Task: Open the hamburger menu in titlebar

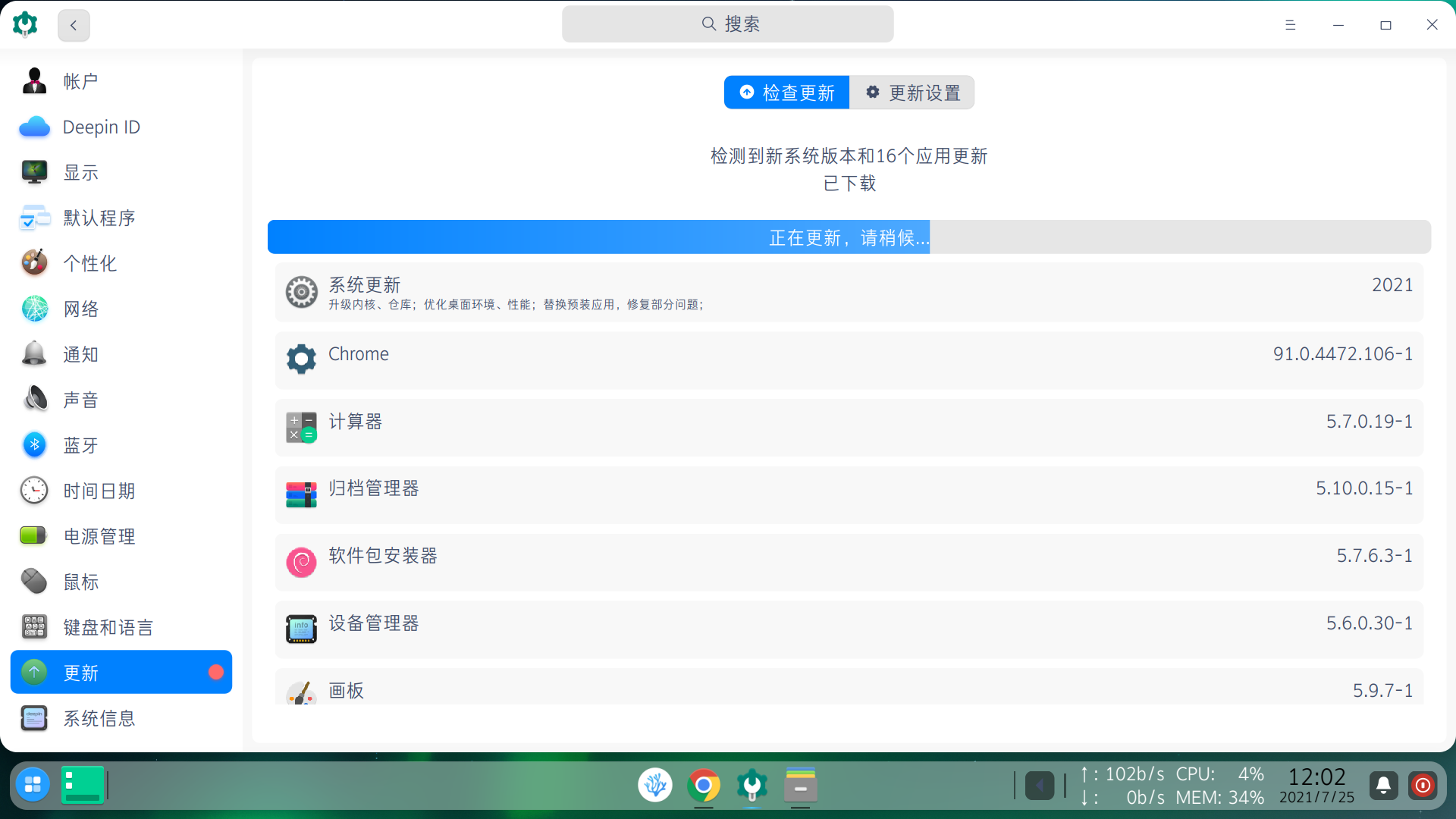Action: [1290, 25]
